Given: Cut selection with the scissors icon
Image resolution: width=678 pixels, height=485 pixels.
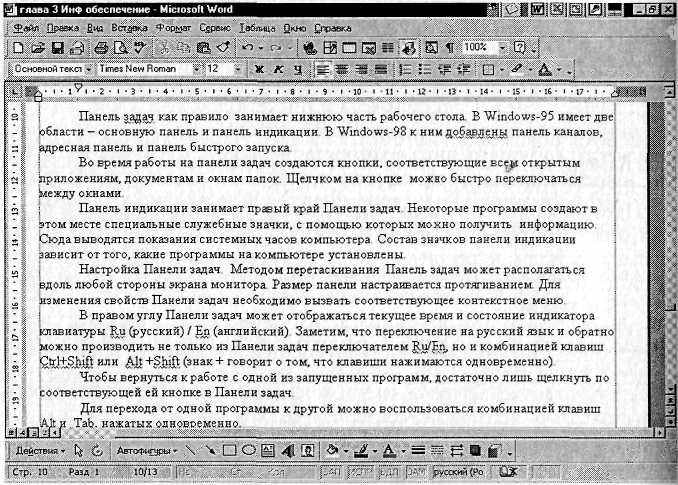Looking at the screenshot, I should pos(164,48).
